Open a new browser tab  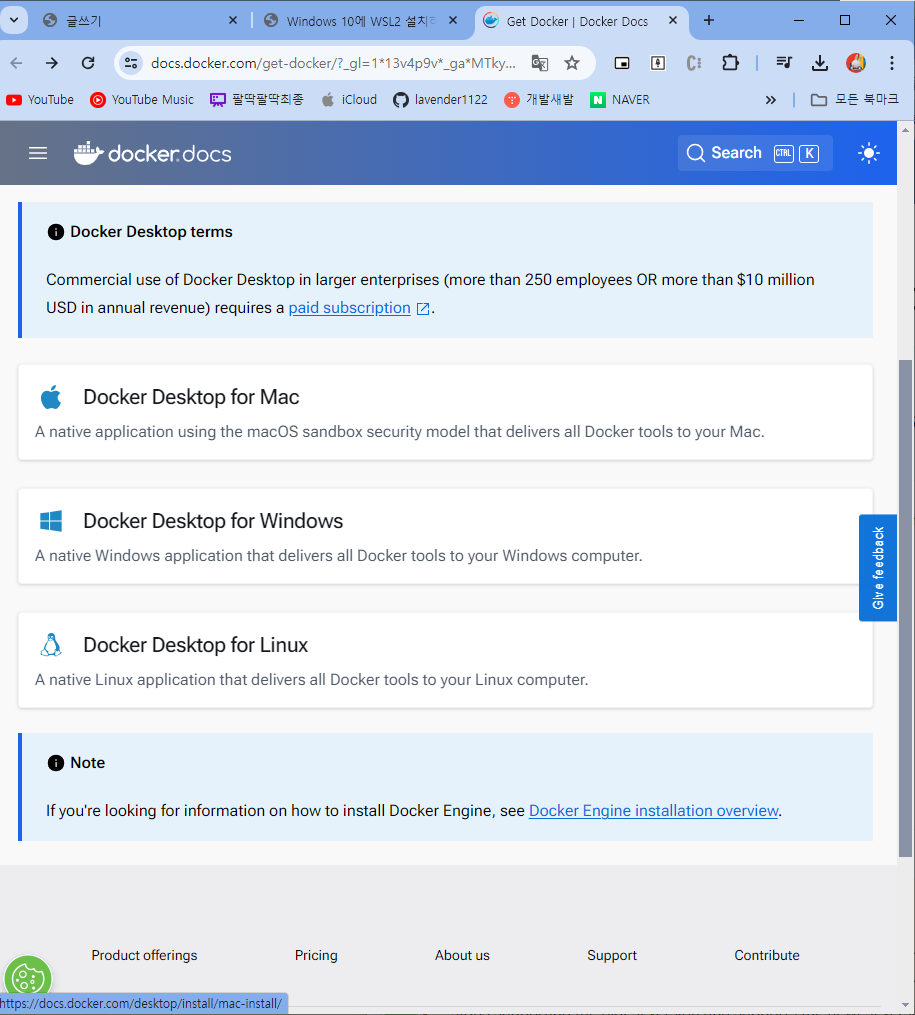(709, 21)
